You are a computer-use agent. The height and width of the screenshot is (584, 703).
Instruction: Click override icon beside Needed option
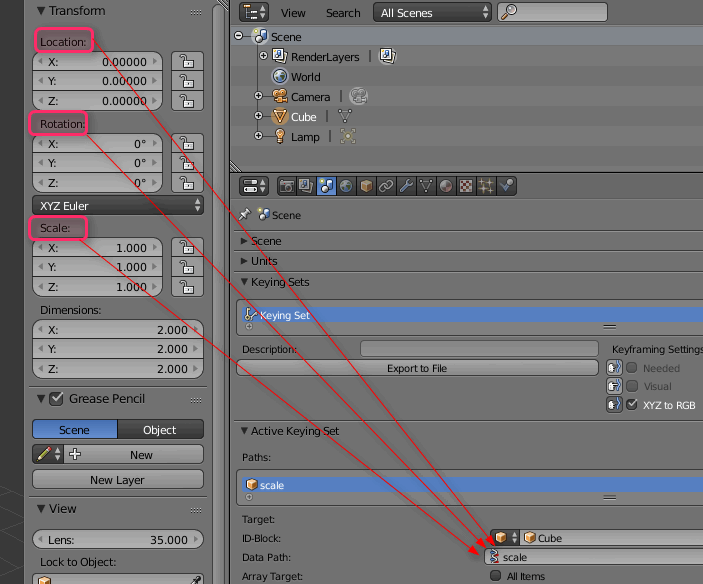point(614,368)
